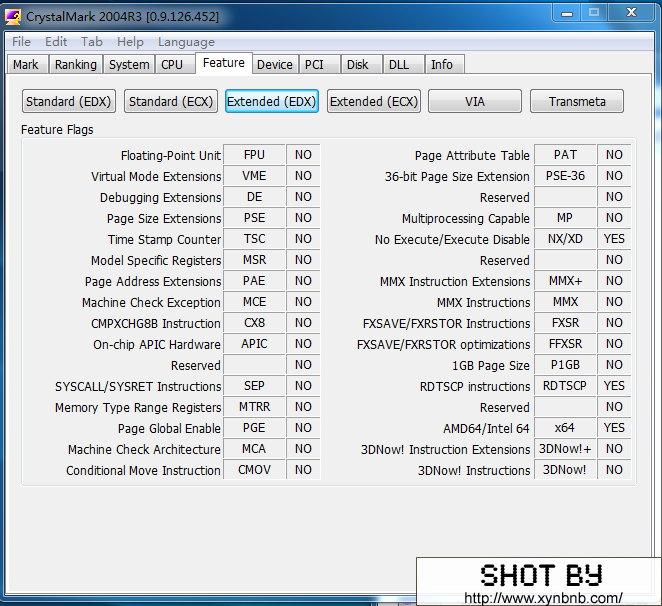662x606 pixels.
Task: Click the YES value for NX/XD
Action: (x=614, y=239)
